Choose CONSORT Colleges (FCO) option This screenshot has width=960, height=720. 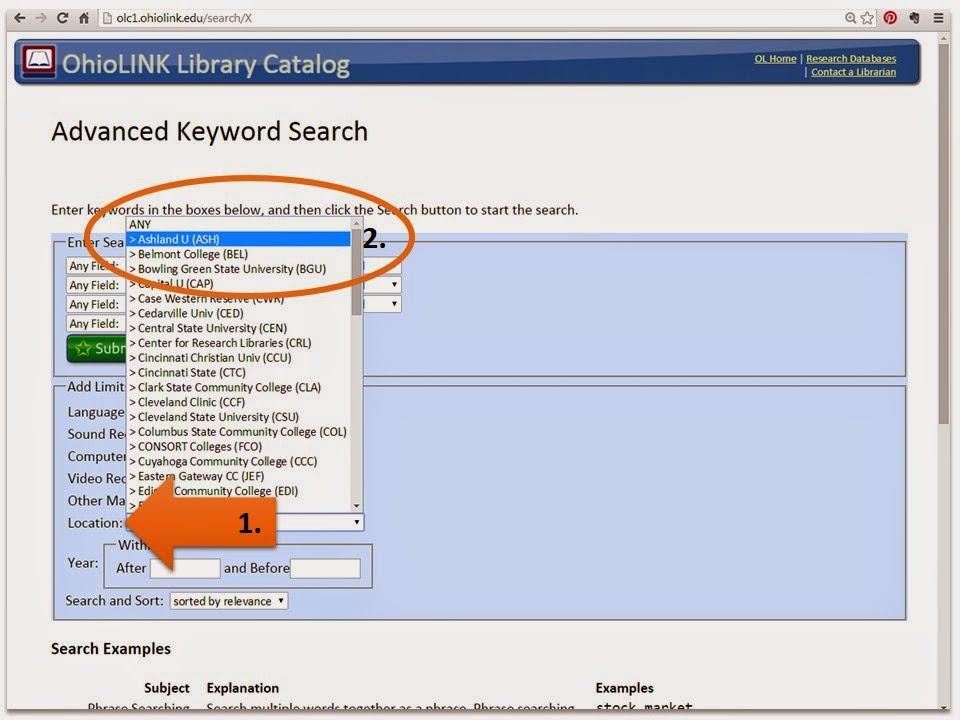(238, 446)
